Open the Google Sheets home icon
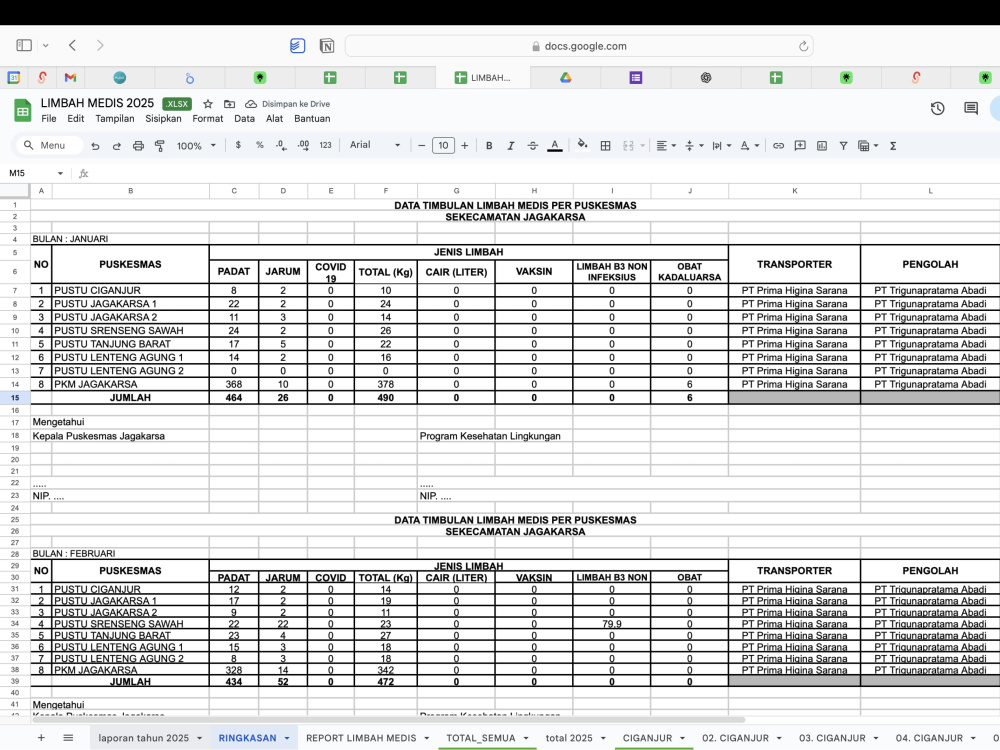1000x750 pixels. point(23,110)
